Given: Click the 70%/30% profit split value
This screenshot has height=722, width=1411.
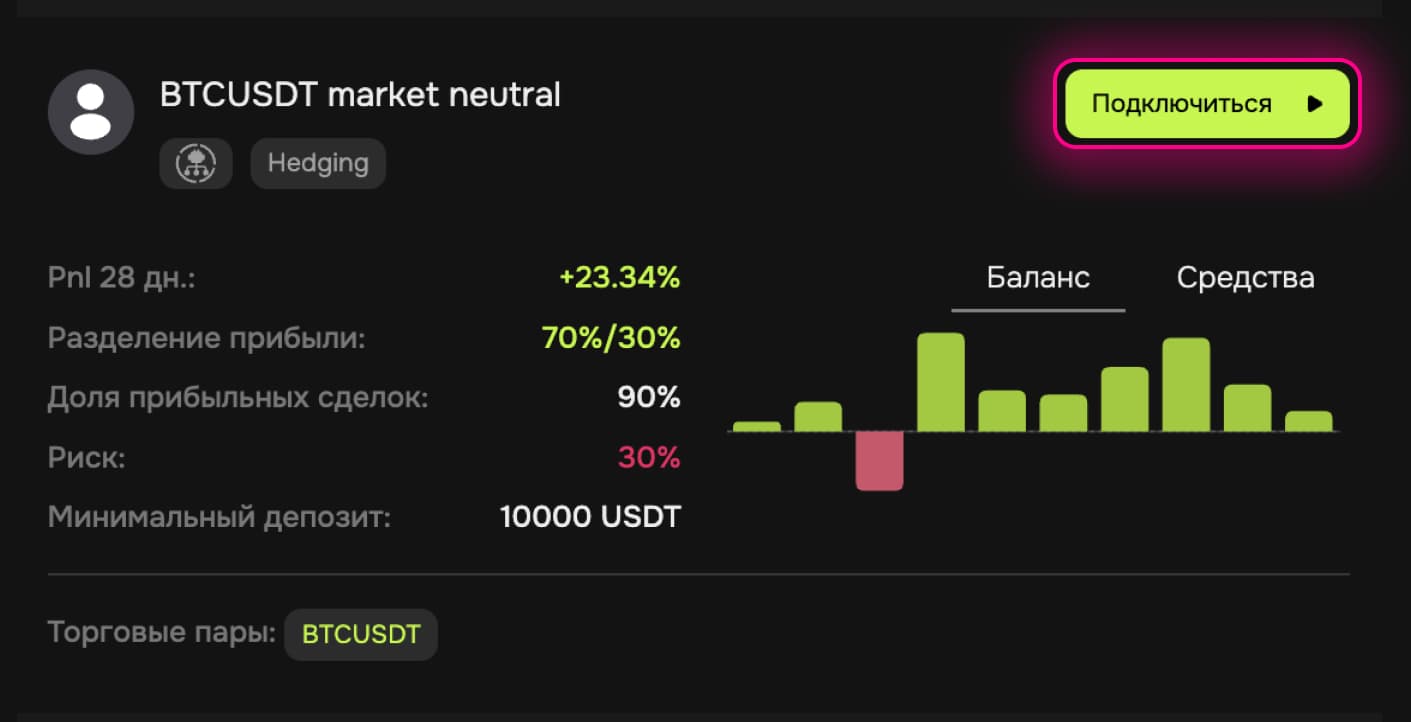Looking at the screenshot, I should pyautogui.click(x=610, y=338).
